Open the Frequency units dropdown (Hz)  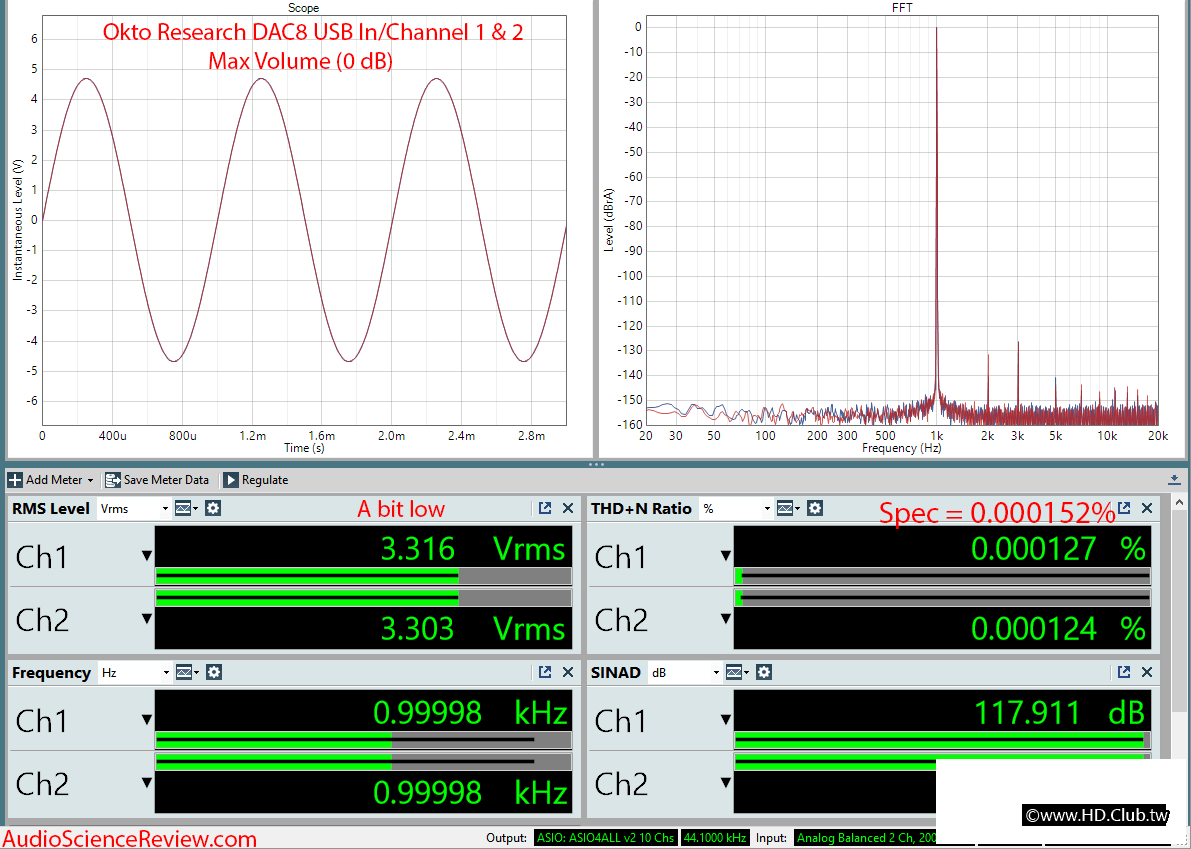coord(134,673)
